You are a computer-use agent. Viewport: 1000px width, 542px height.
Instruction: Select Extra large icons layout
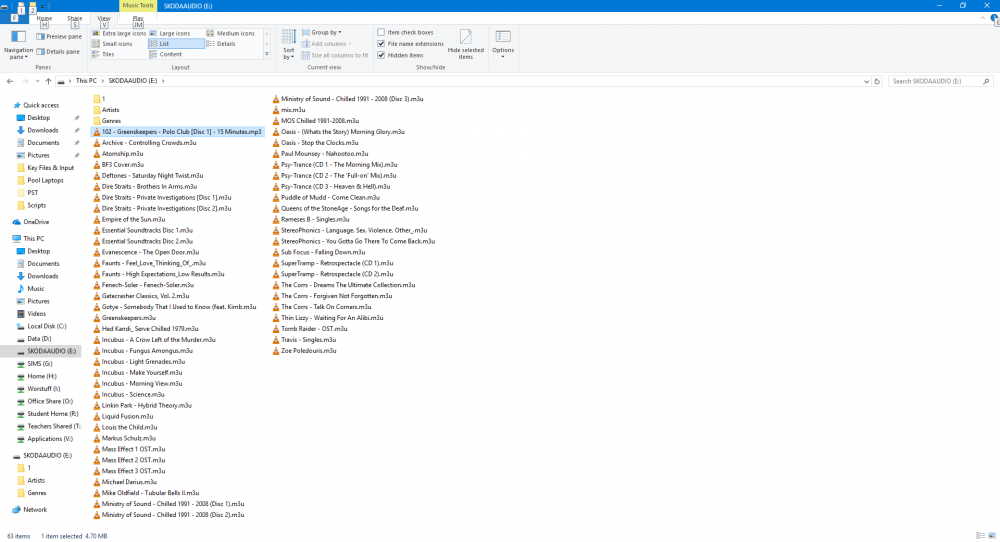click(x=119, y=33)
